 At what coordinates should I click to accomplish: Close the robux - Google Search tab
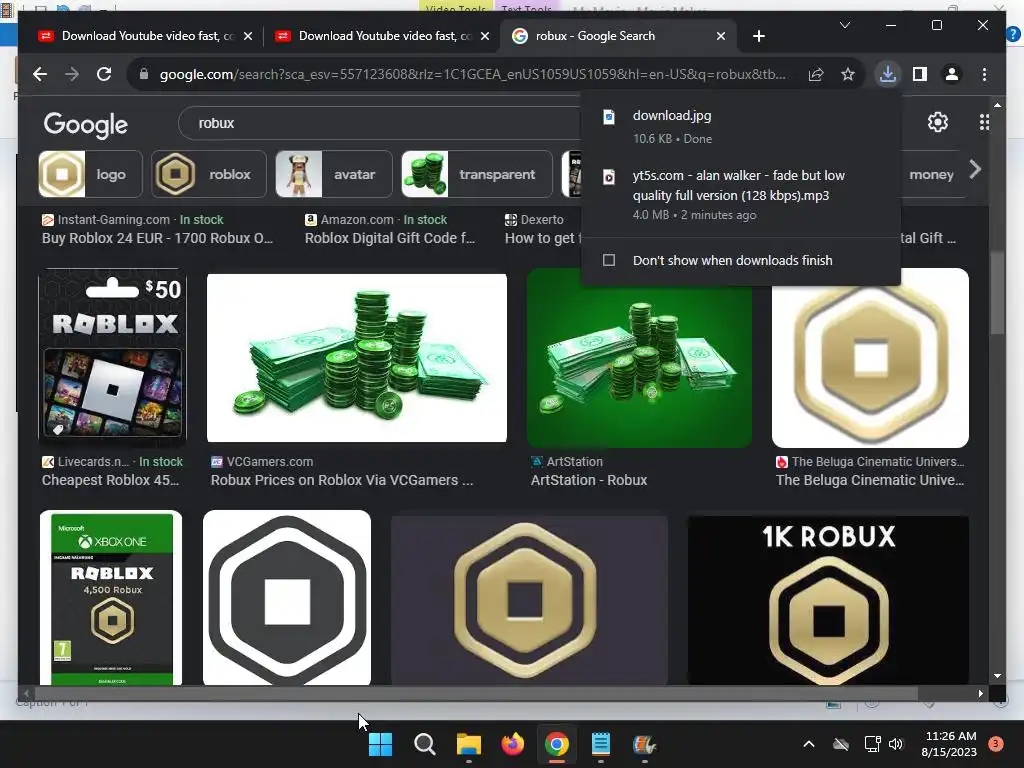pos(721,37)
